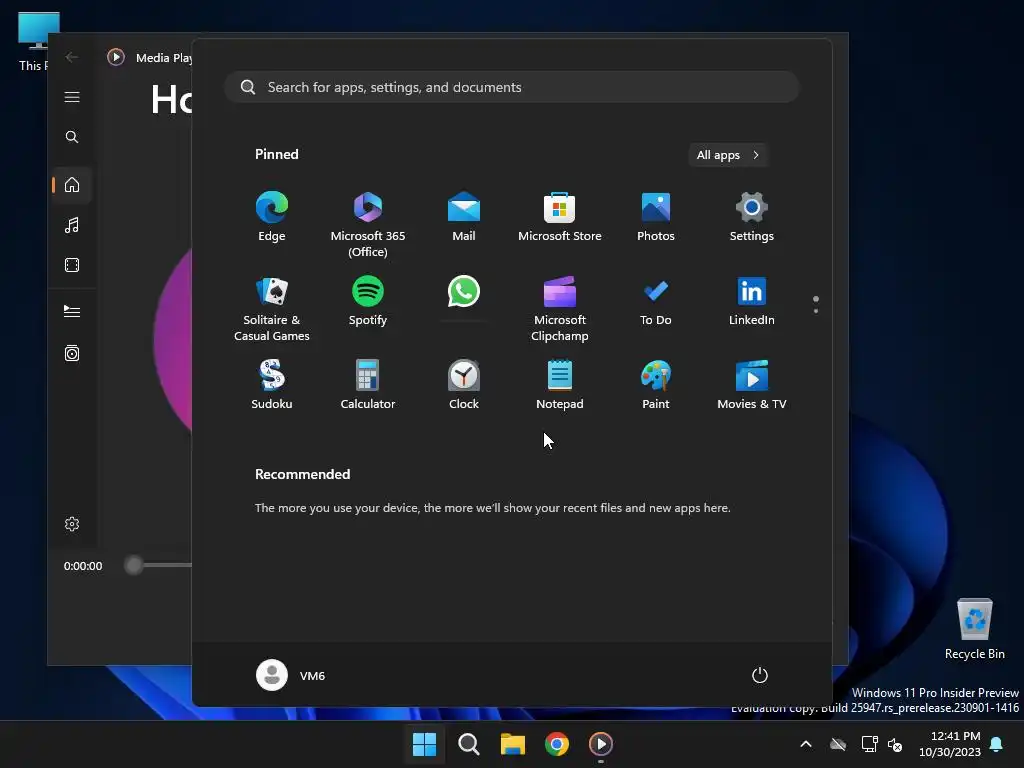Click the Start menu power button

coord(760,675)
